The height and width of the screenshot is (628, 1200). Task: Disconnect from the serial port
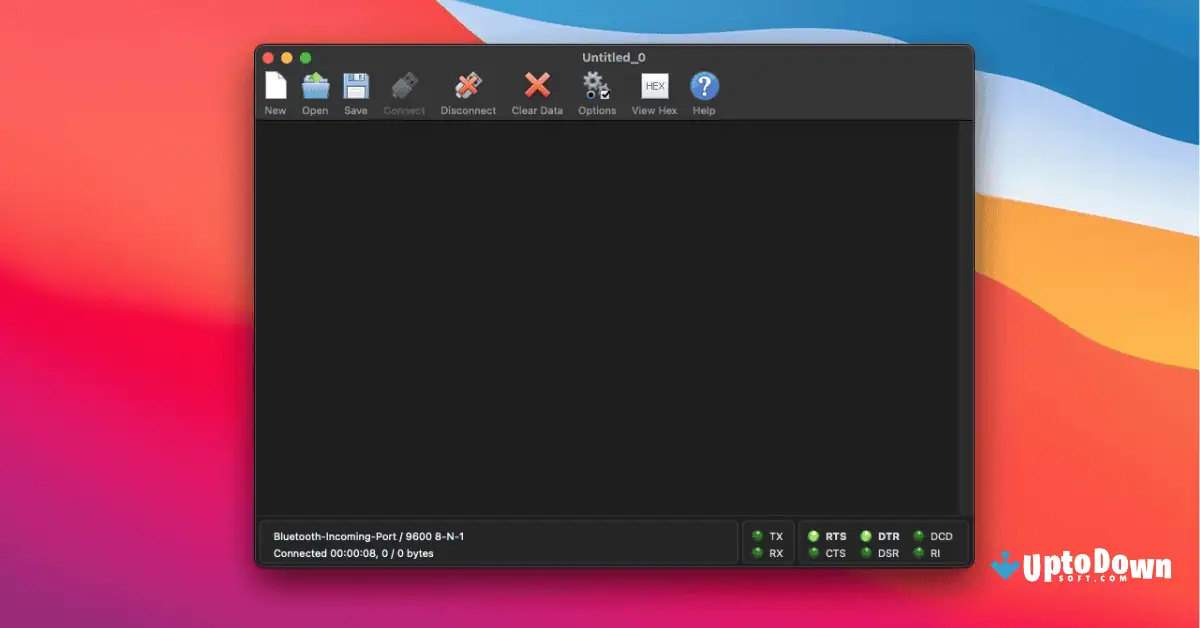click(x=468, y=90)
